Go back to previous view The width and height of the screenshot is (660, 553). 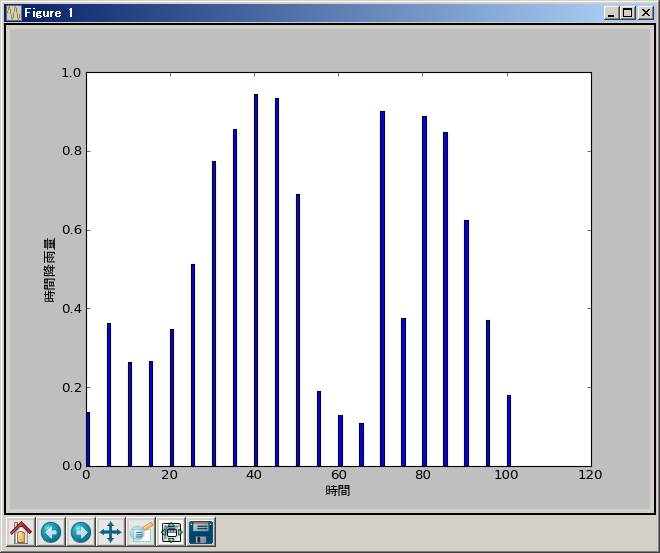point(51,532)
